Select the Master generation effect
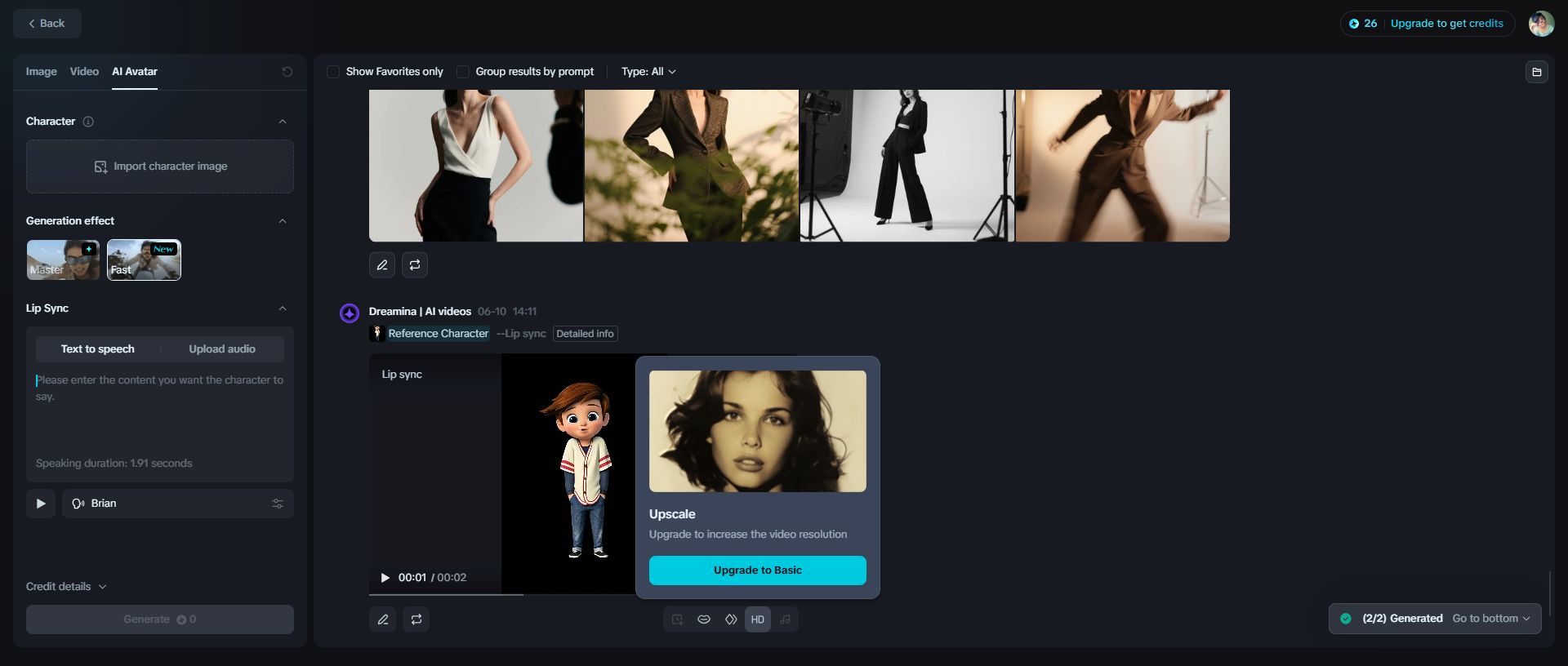The width and height of the screenshot is (1568, 666). click(63, 260)
